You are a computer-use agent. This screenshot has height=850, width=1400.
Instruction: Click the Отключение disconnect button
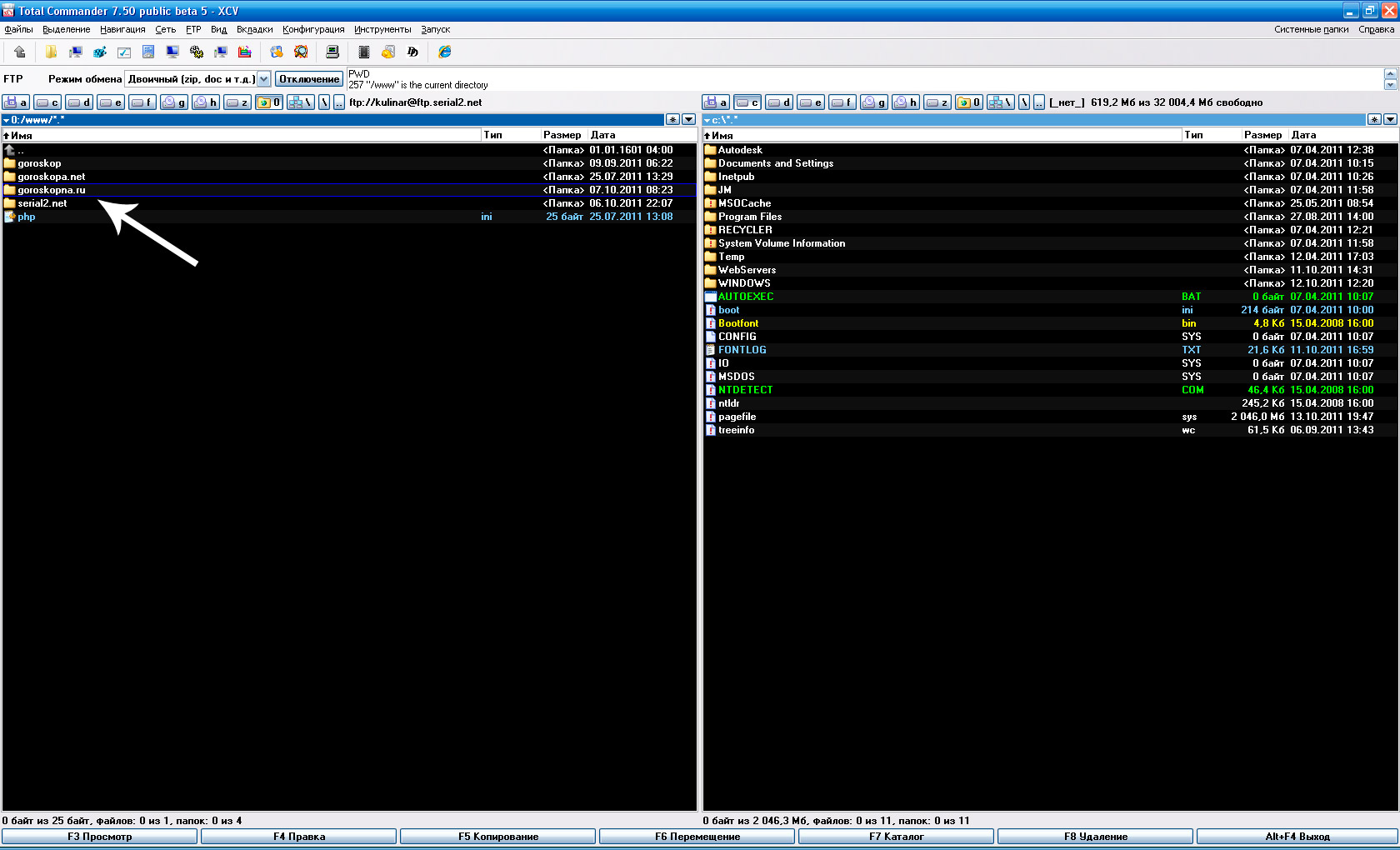click(x=309, y=79)
